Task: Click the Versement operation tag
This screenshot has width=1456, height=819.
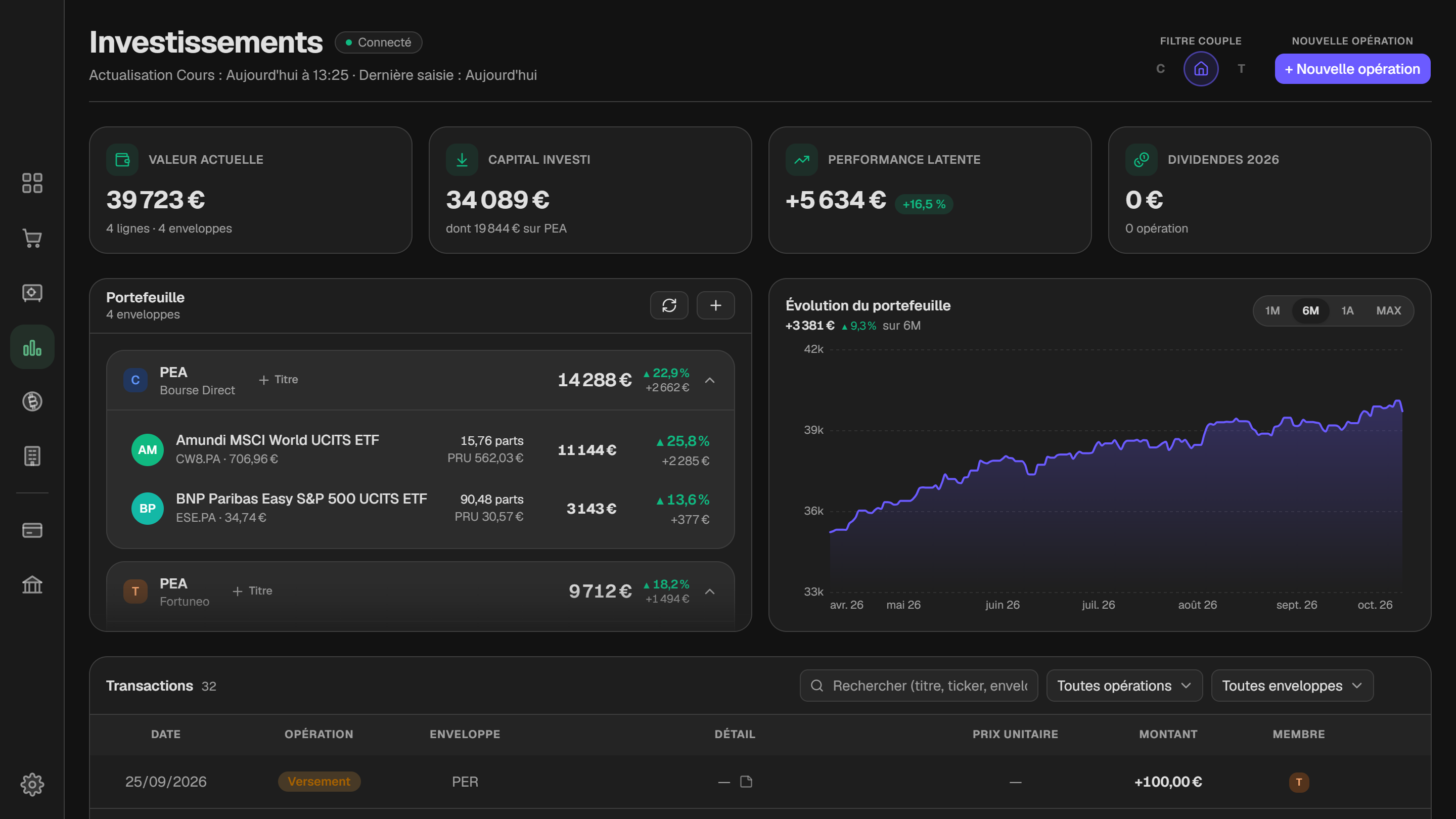Action: click(x=319, y=782)
